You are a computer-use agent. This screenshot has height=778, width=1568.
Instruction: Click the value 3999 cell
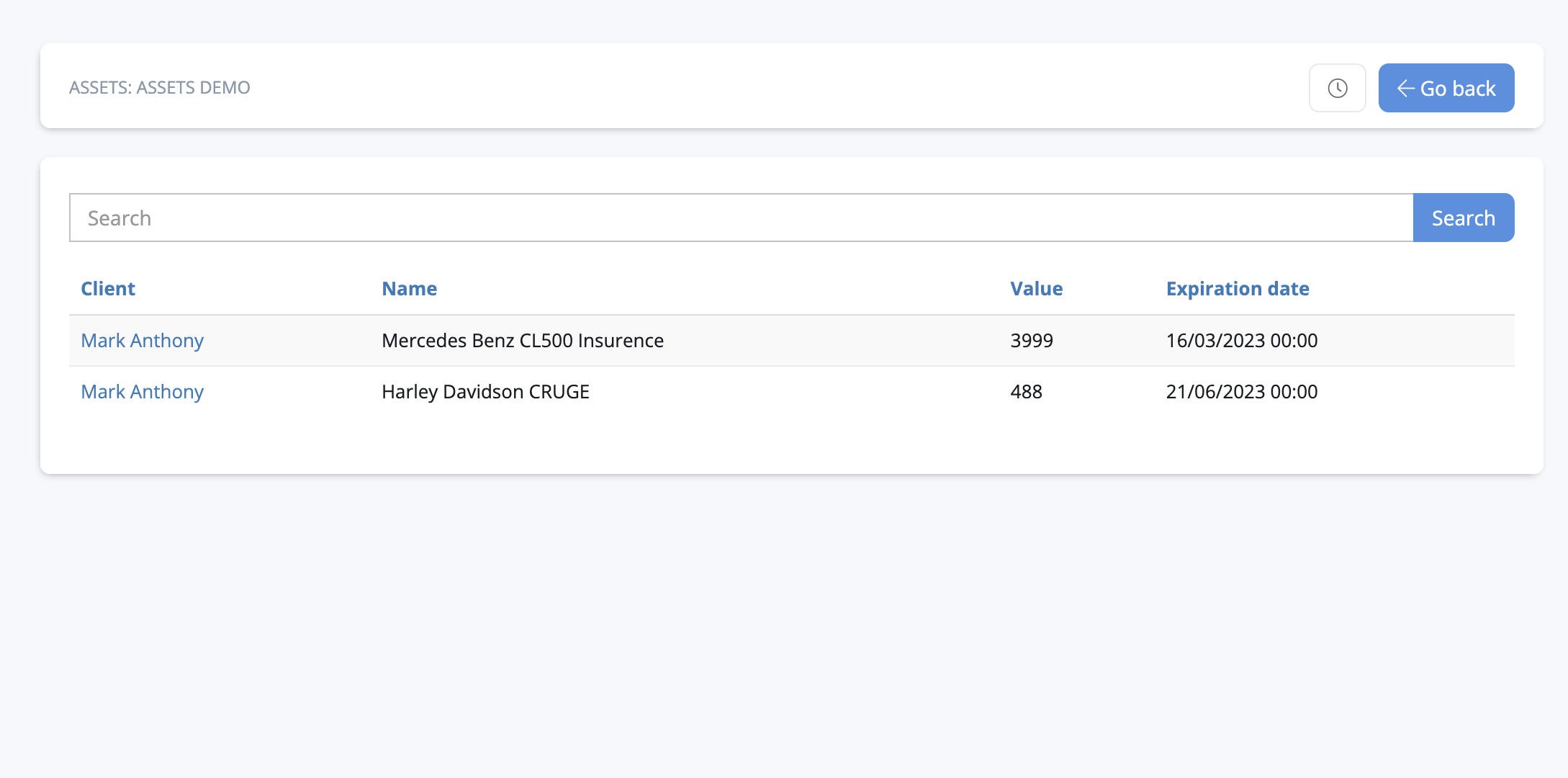click(x=1031, y=340)
